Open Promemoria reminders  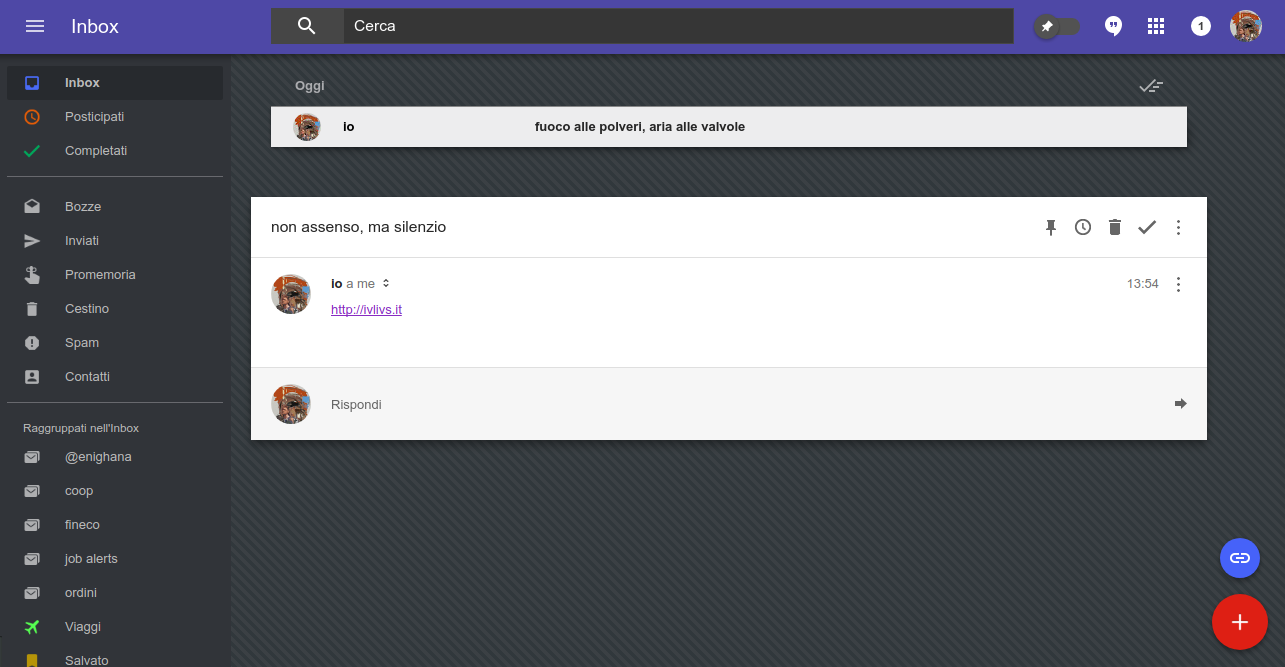point(115,275)
